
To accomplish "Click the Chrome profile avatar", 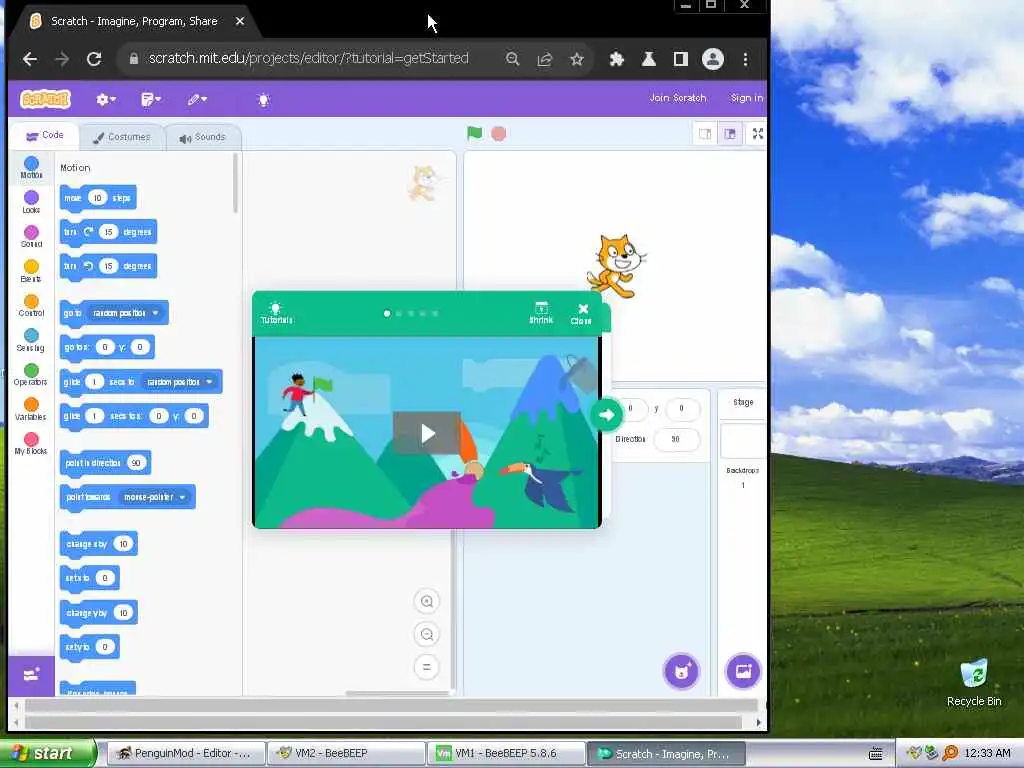I will pos(712,59).
